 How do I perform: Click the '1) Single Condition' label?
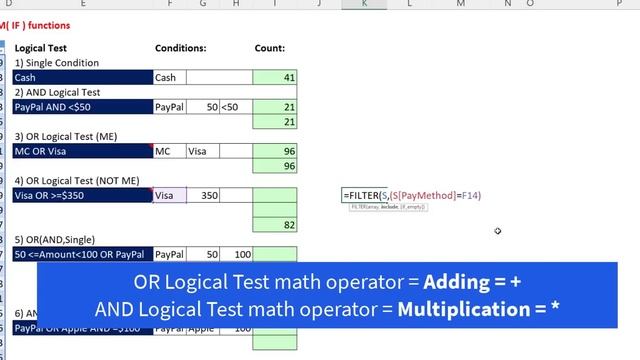click(57, 63)
